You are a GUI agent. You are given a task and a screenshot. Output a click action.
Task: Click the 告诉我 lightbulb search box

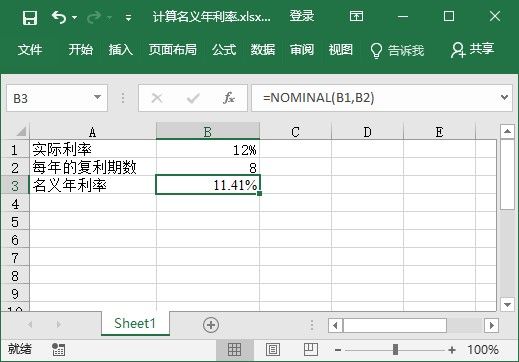[x=397, y=50]
